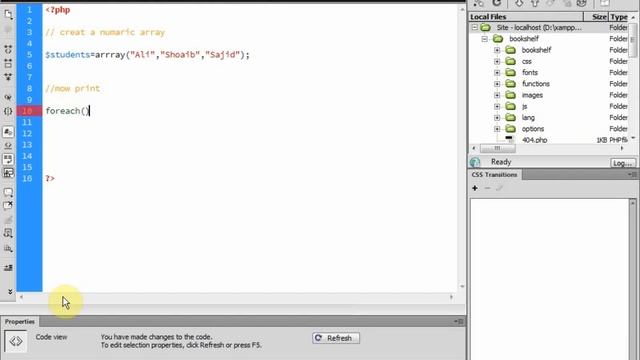Click the Remove Comment icon
The width and height of the screenshot is (640, 360).
[x=8, y=206]
